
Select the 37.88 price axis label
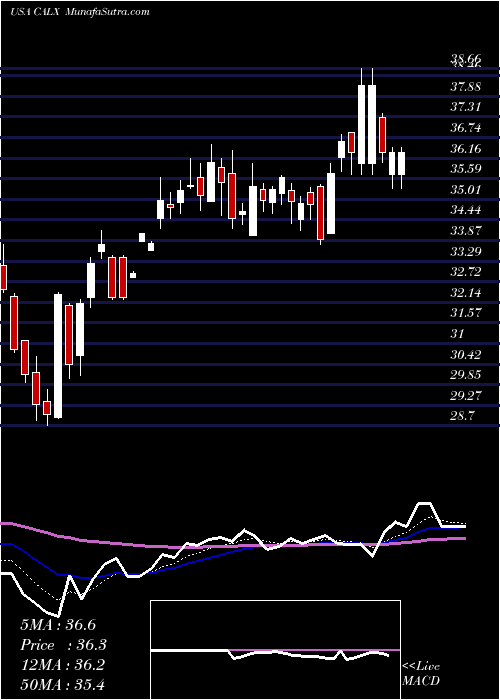click(x=466, y=87)
